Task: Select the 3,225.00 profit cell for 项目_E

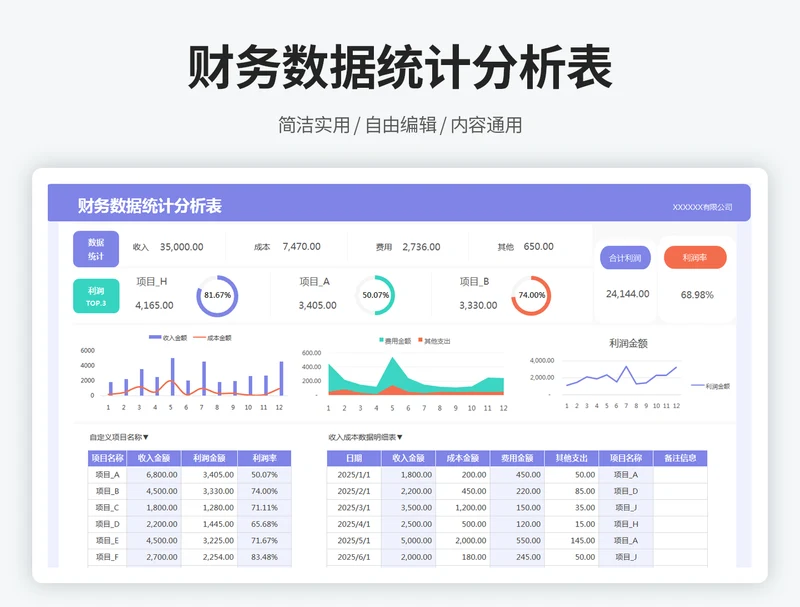Action: coord(209,540)
